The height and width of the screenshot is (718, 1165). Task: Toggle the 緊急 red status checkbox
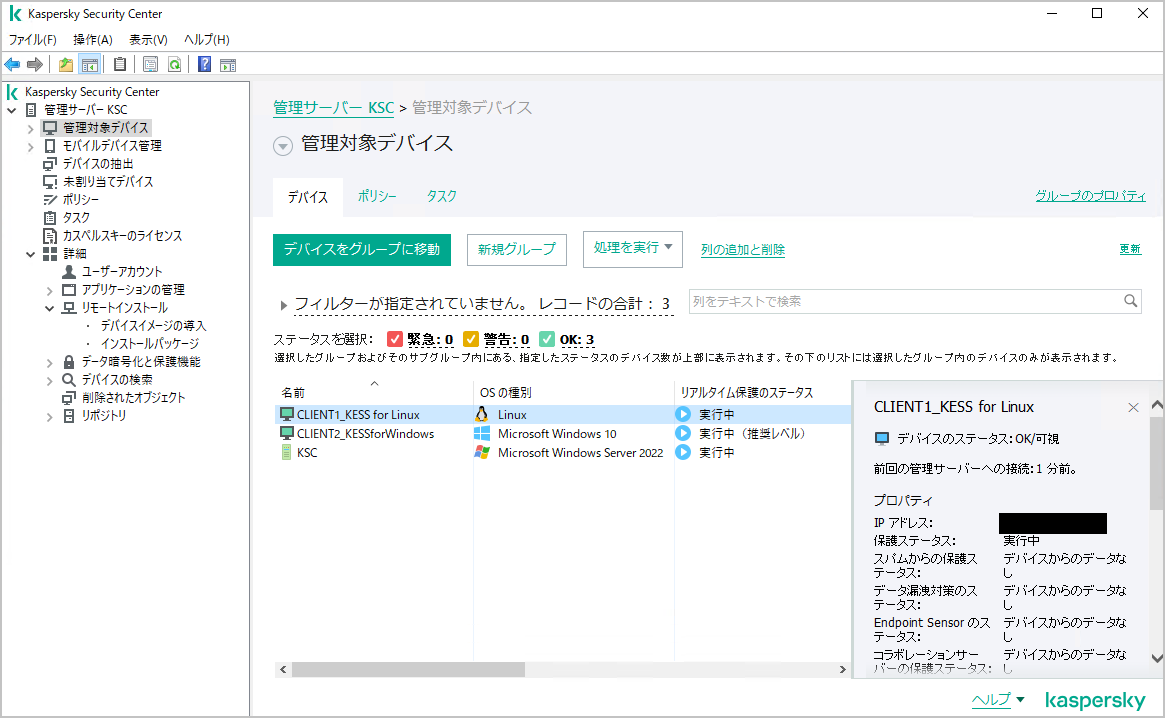pos(395,339)
